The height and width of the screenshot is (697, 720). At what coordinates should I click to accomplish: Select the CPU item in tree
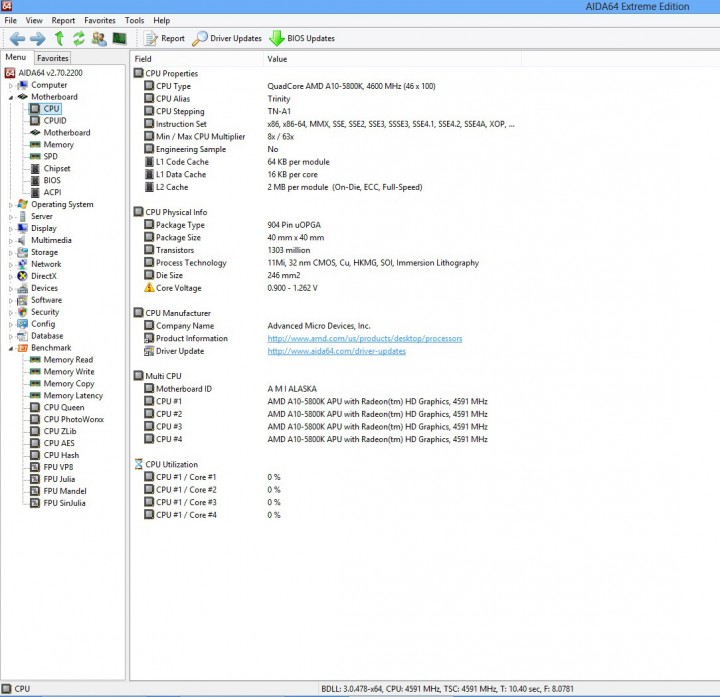click(45, 109)
